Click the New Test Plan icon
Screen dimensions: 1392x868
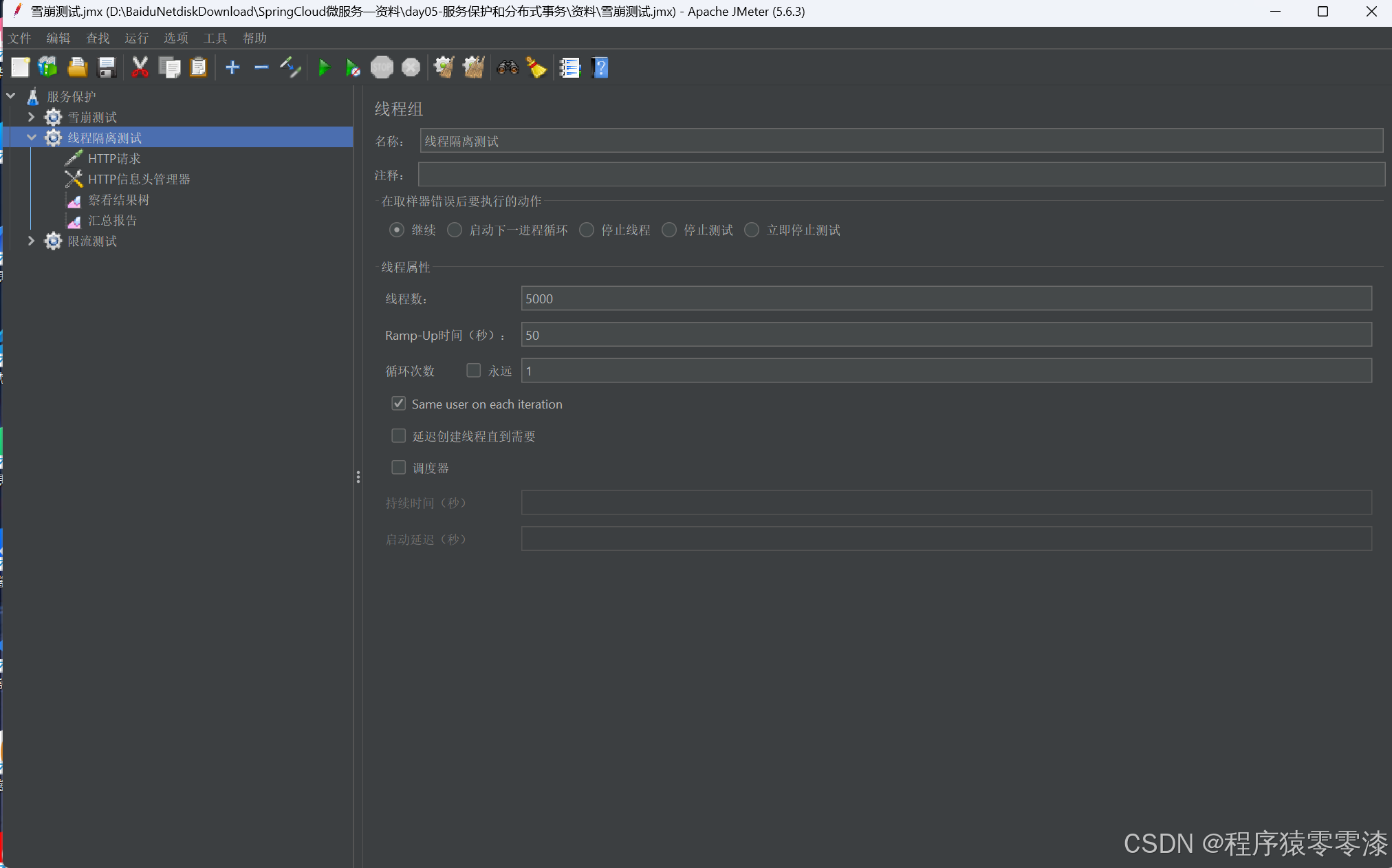coord(19,67)
